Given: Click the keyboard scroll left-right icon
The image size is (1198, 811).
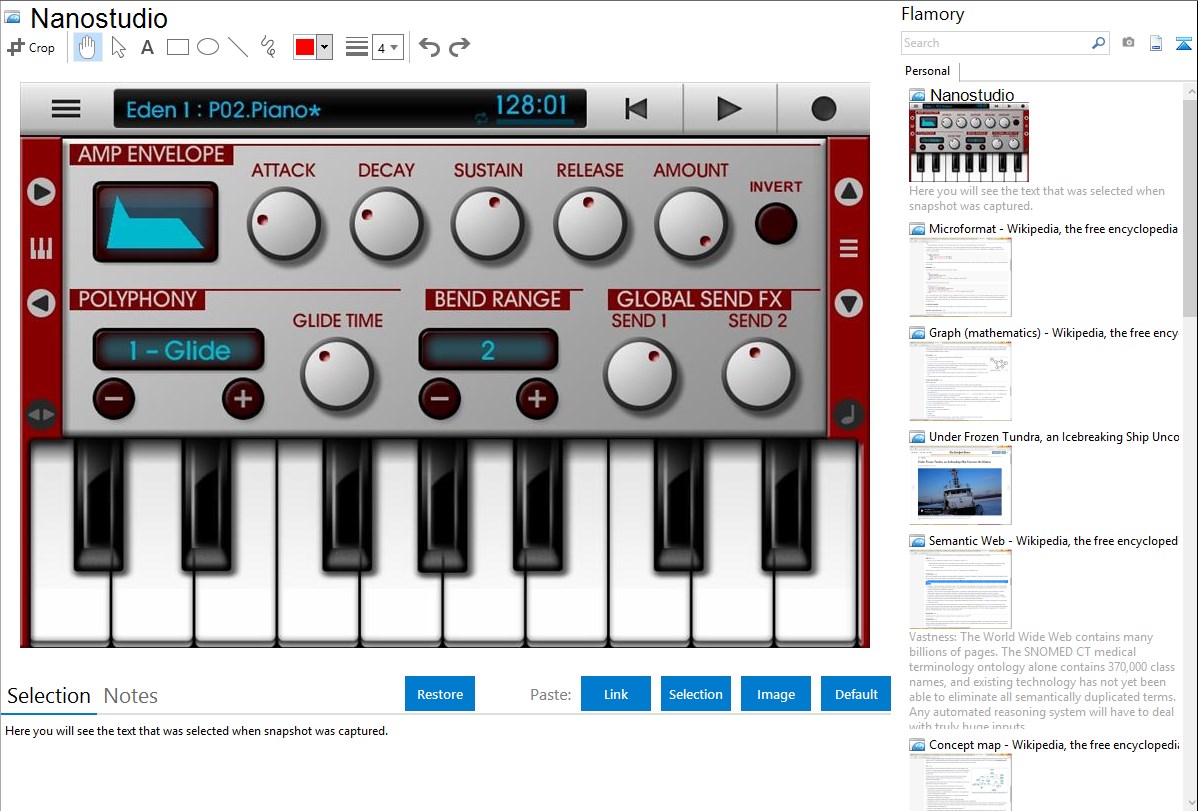Looking at the screenshot, I should pyautogui.click(x=41, y=415).
